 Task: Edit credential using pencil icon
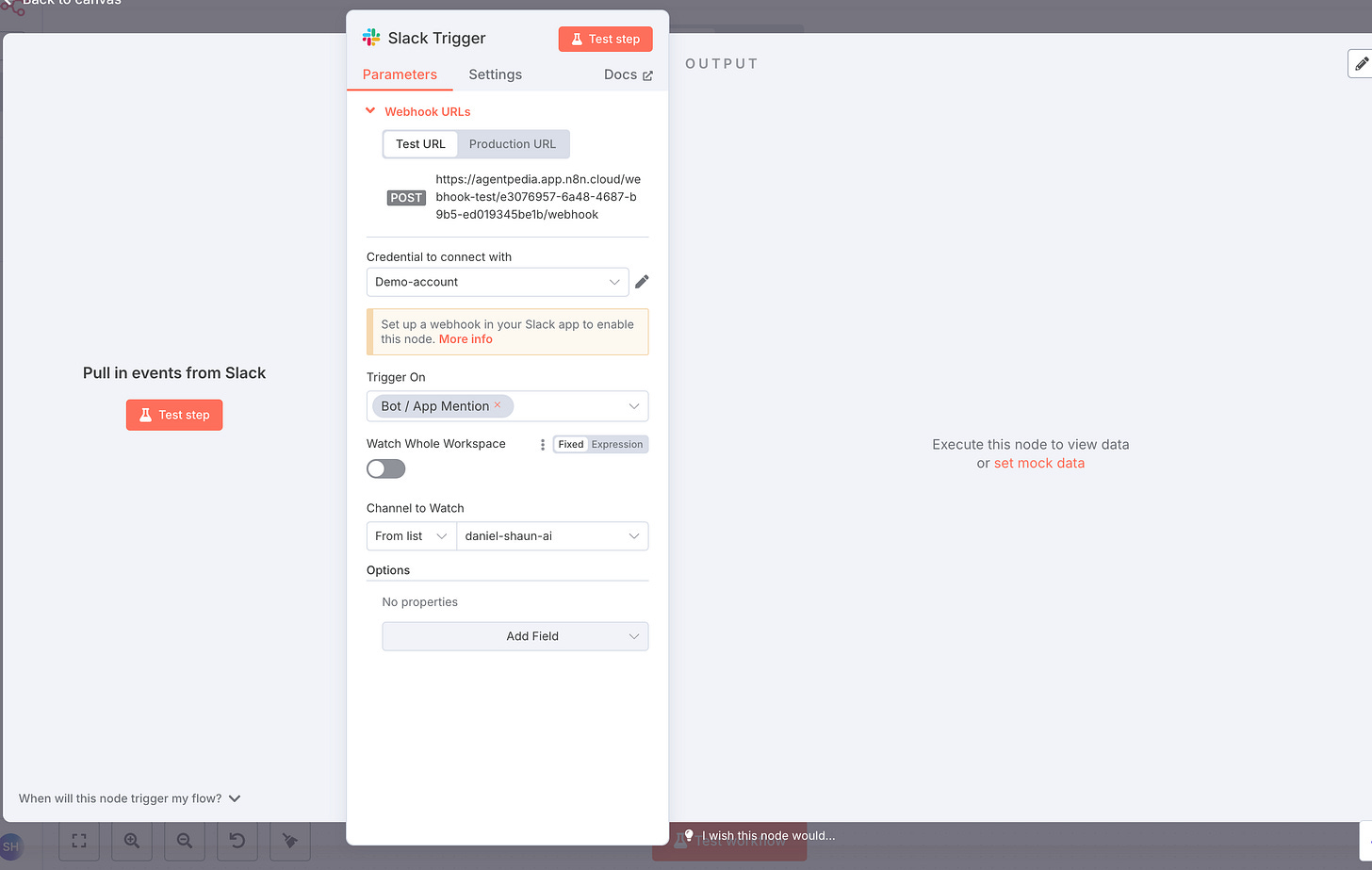[642, 282]
